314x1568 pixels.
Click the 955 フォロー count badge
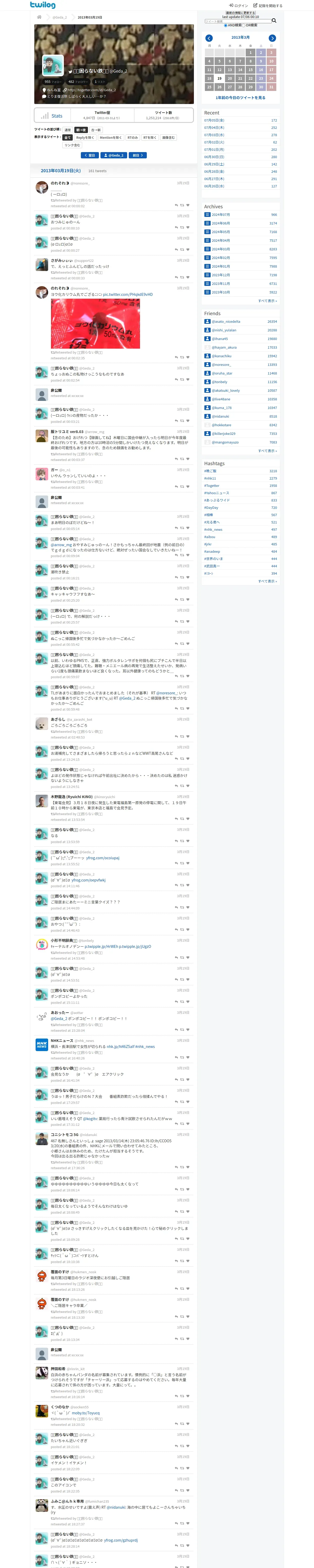[53, 81]
